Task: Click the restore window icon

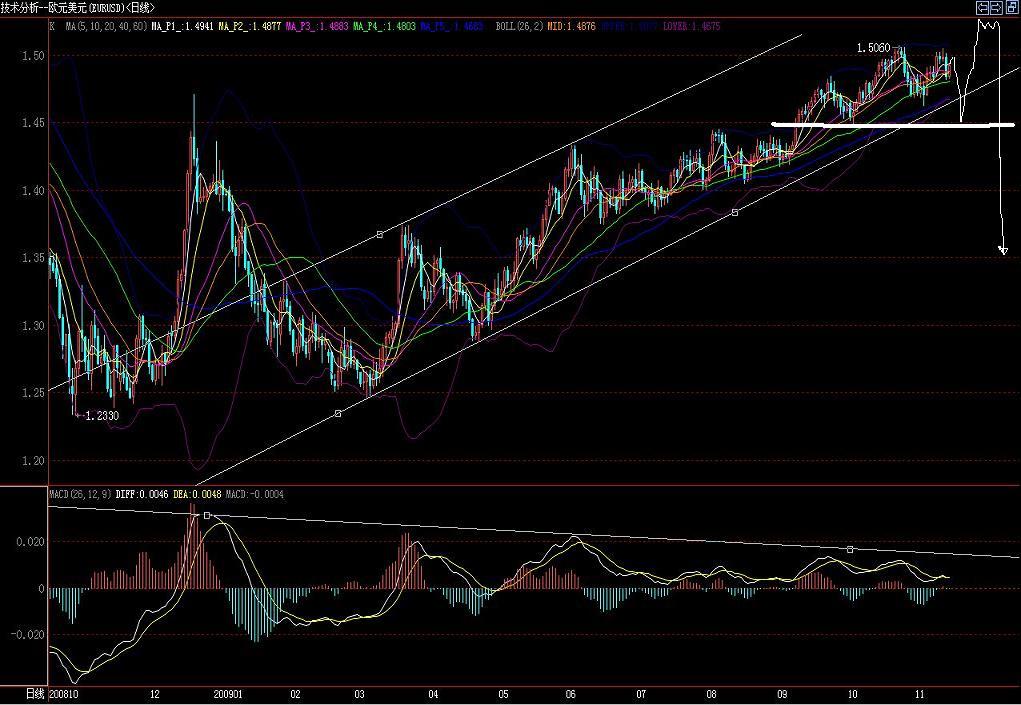Action: point(1011,7)
